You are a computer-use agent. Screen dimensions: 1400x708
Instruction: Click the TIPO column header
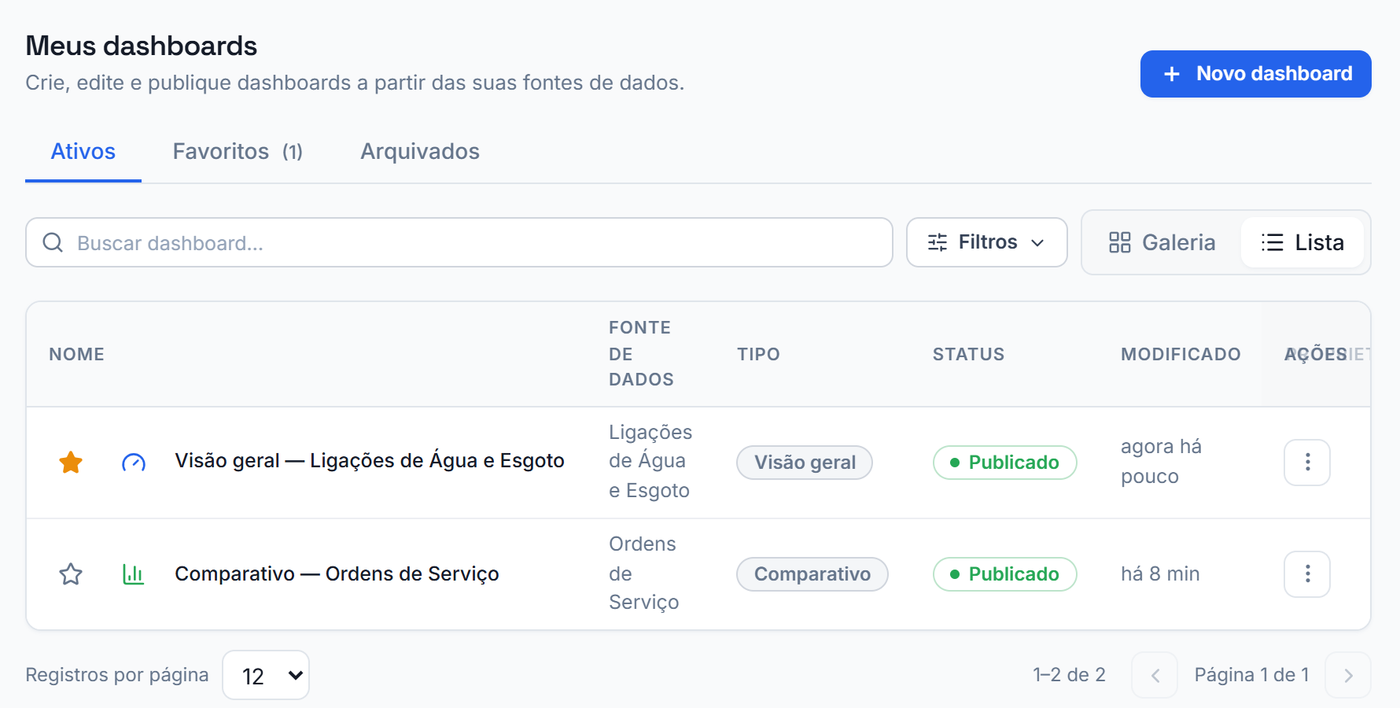click(758, 354)
